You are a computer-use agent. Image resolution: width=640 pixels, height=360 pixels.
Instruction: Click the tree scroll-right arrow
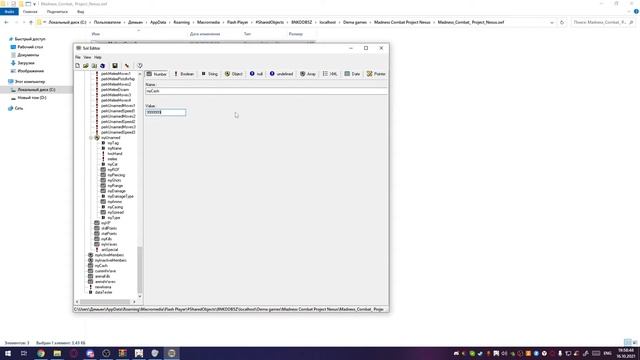pos(134,302)
